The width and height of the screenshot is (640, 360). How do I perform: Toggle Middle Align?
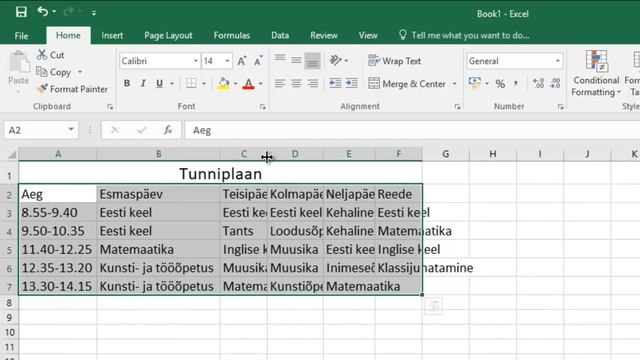(x=296, y=60)
